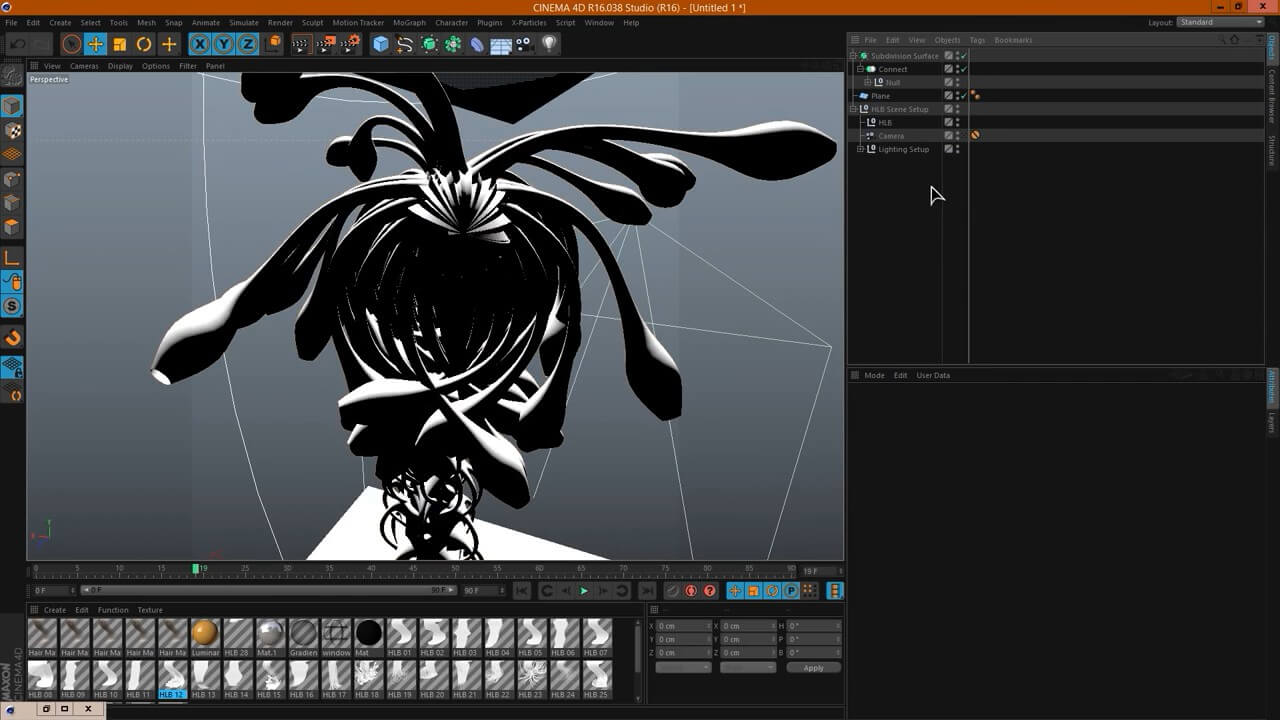Toggle the X axis lock

point(200,44)
